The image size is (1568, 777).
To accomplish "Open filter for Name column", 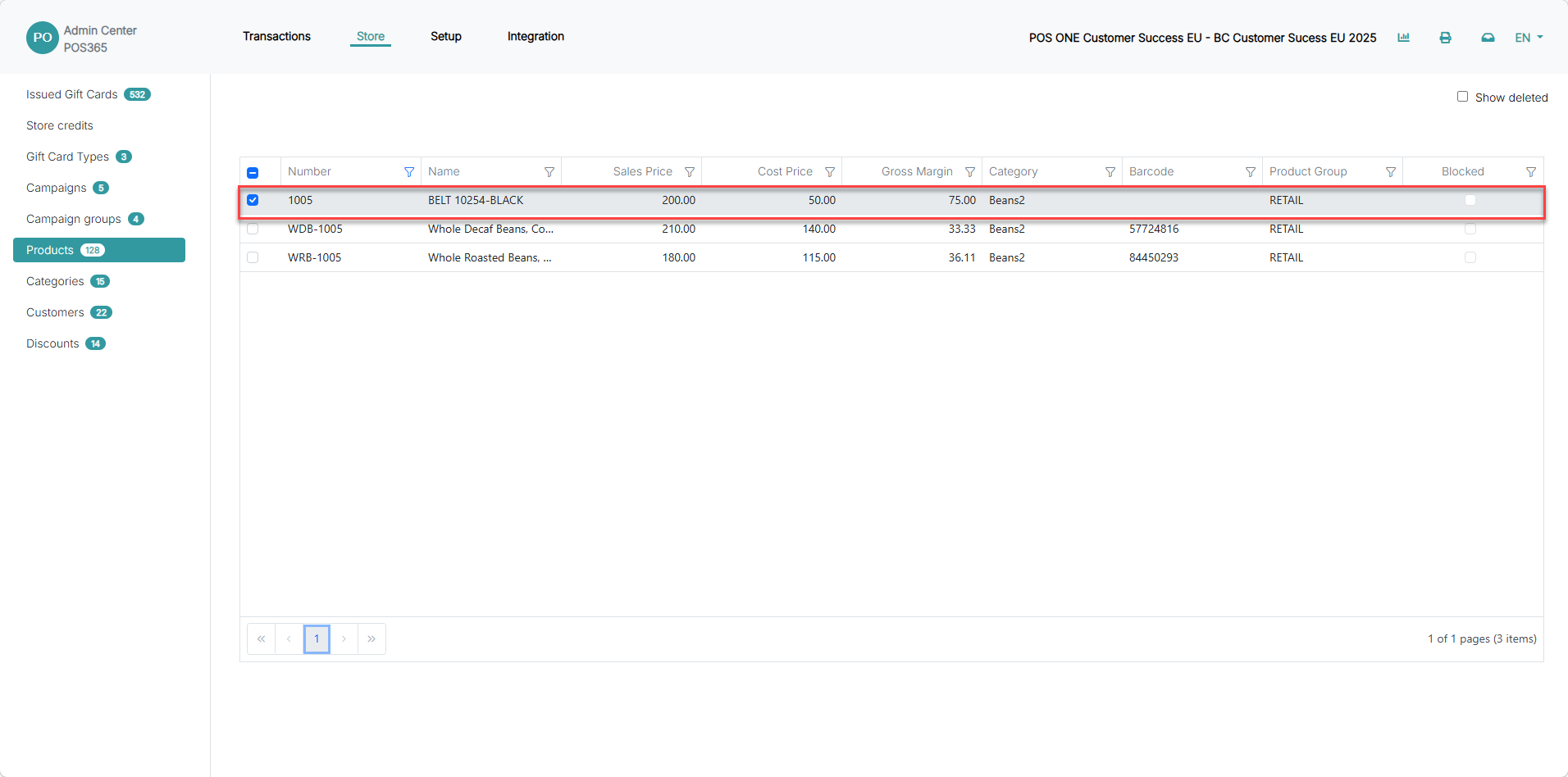I will pyautogui.click(x=549, y=172).
